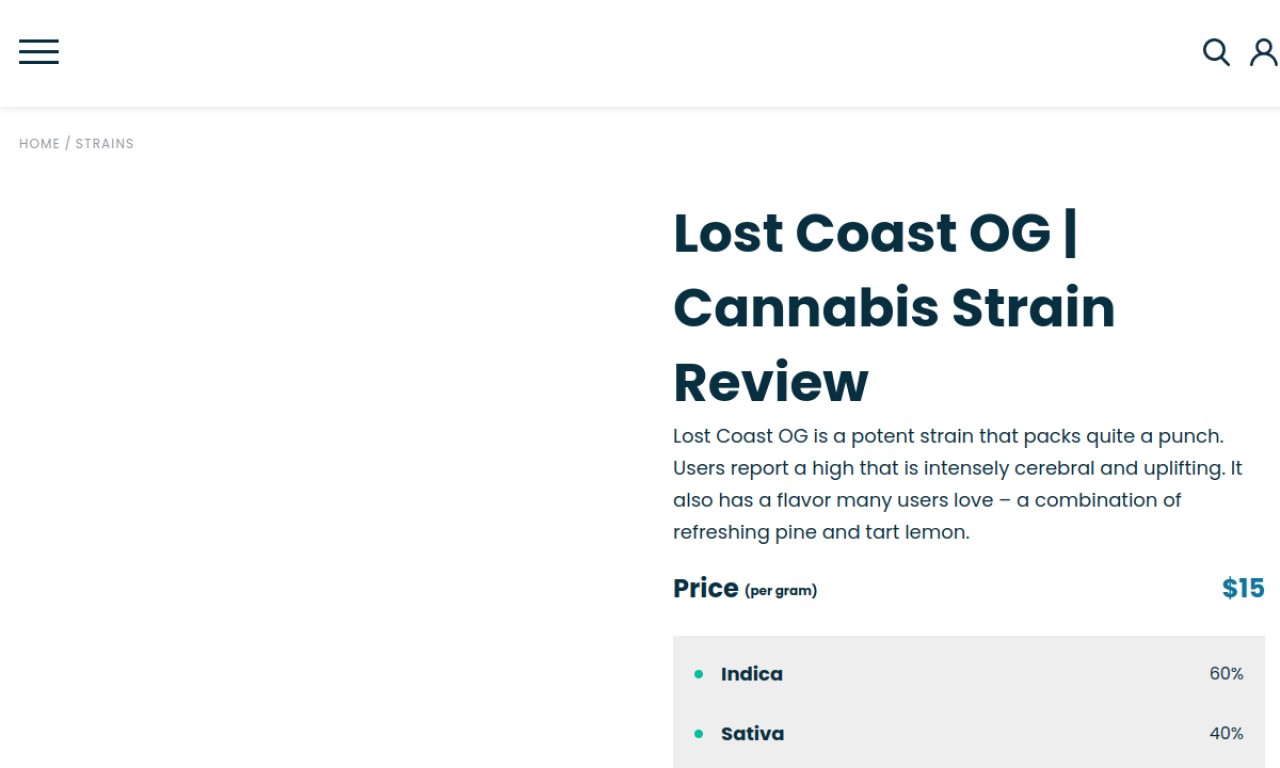
Task: Click the word Review in title
Action: (771, 382)
